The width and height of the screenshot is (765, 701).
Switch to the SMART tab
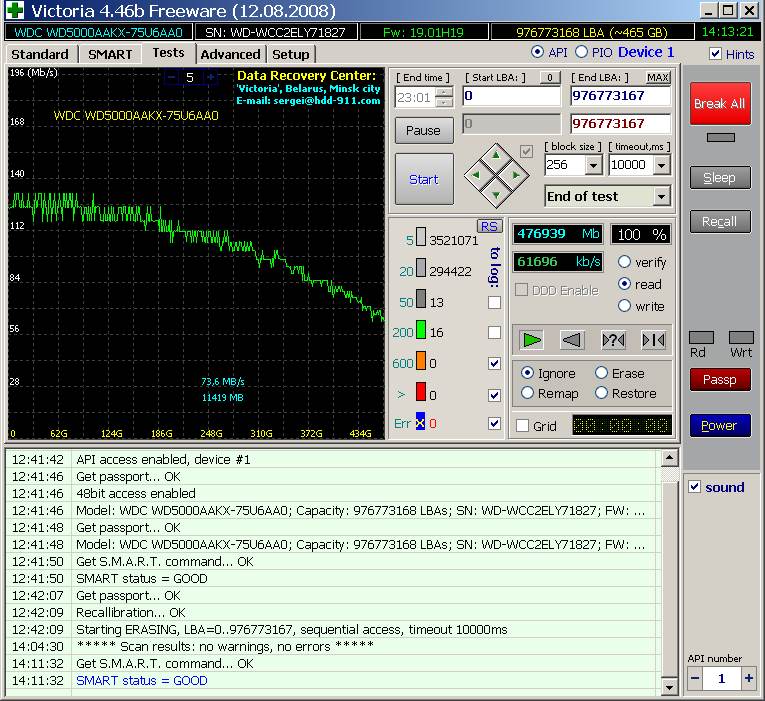click(110, 54)
